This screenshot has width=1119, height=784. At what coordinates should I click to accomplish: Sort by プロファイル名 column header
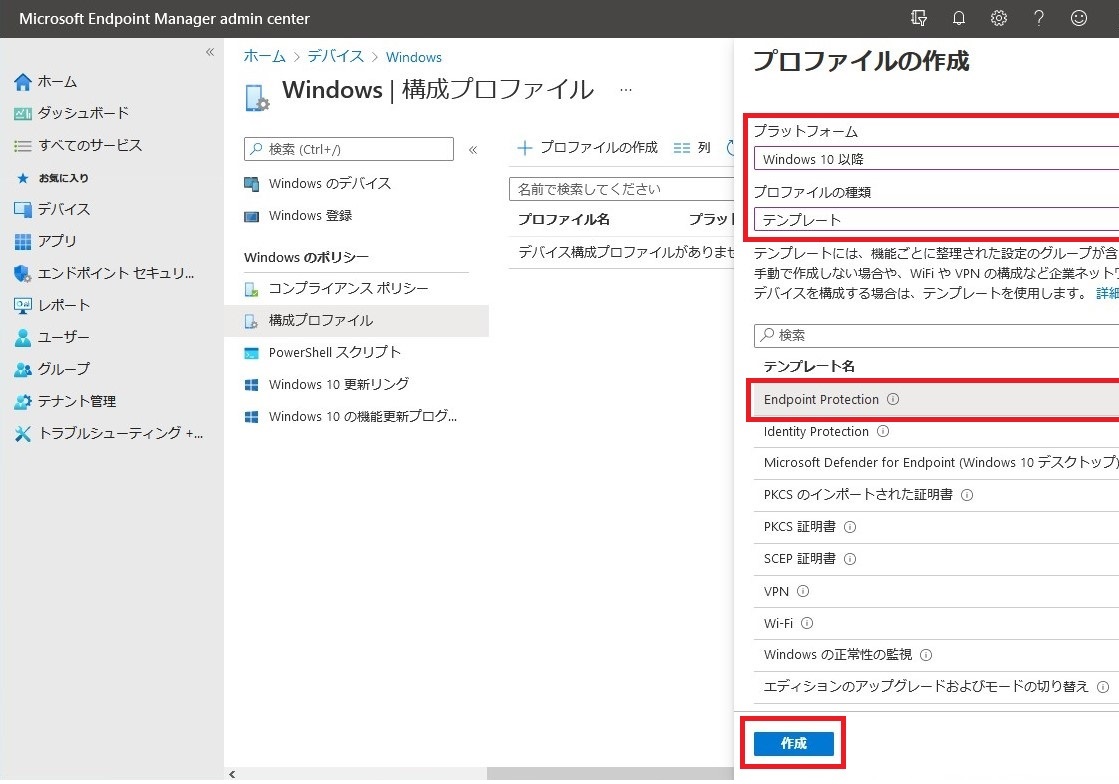click(564, 220)
